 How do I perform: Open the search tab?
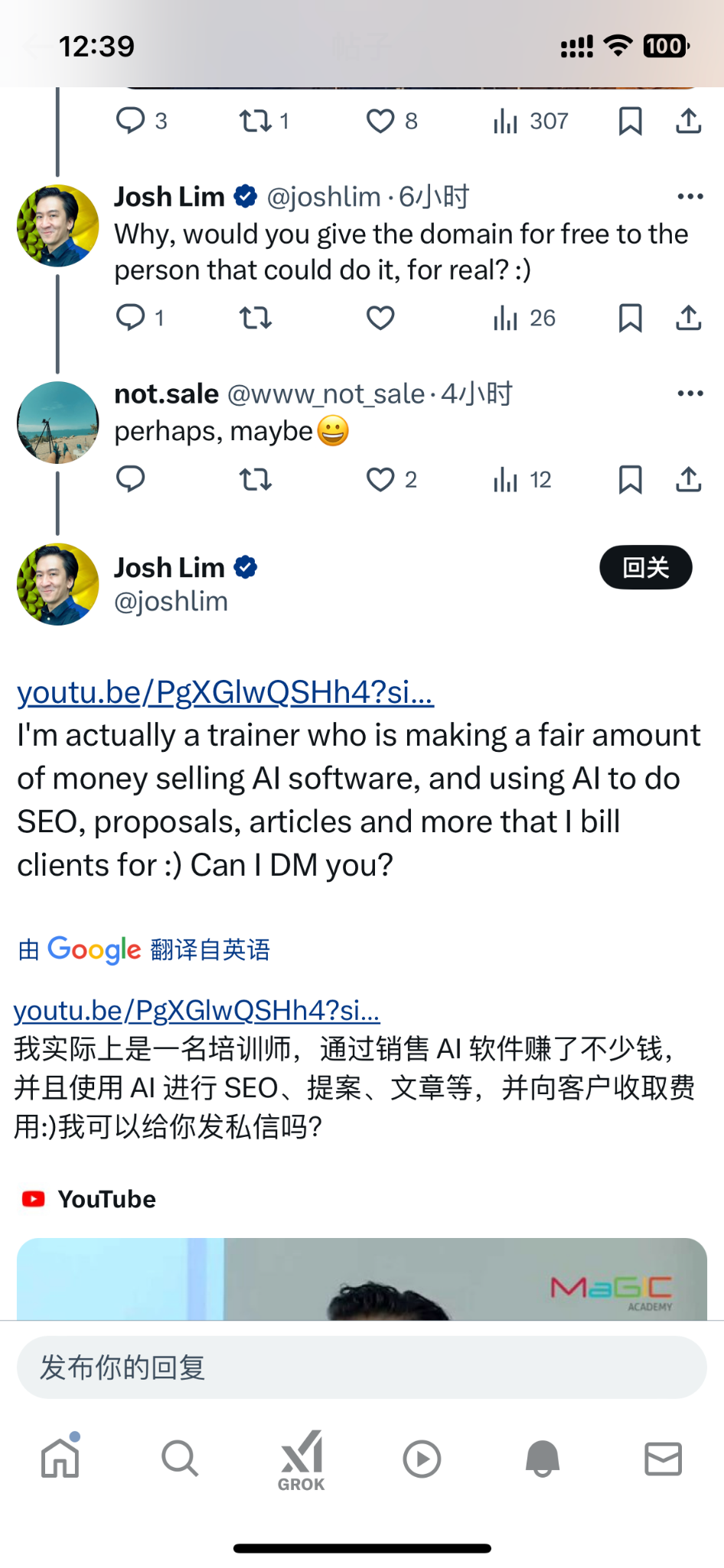pos(181,1459)
